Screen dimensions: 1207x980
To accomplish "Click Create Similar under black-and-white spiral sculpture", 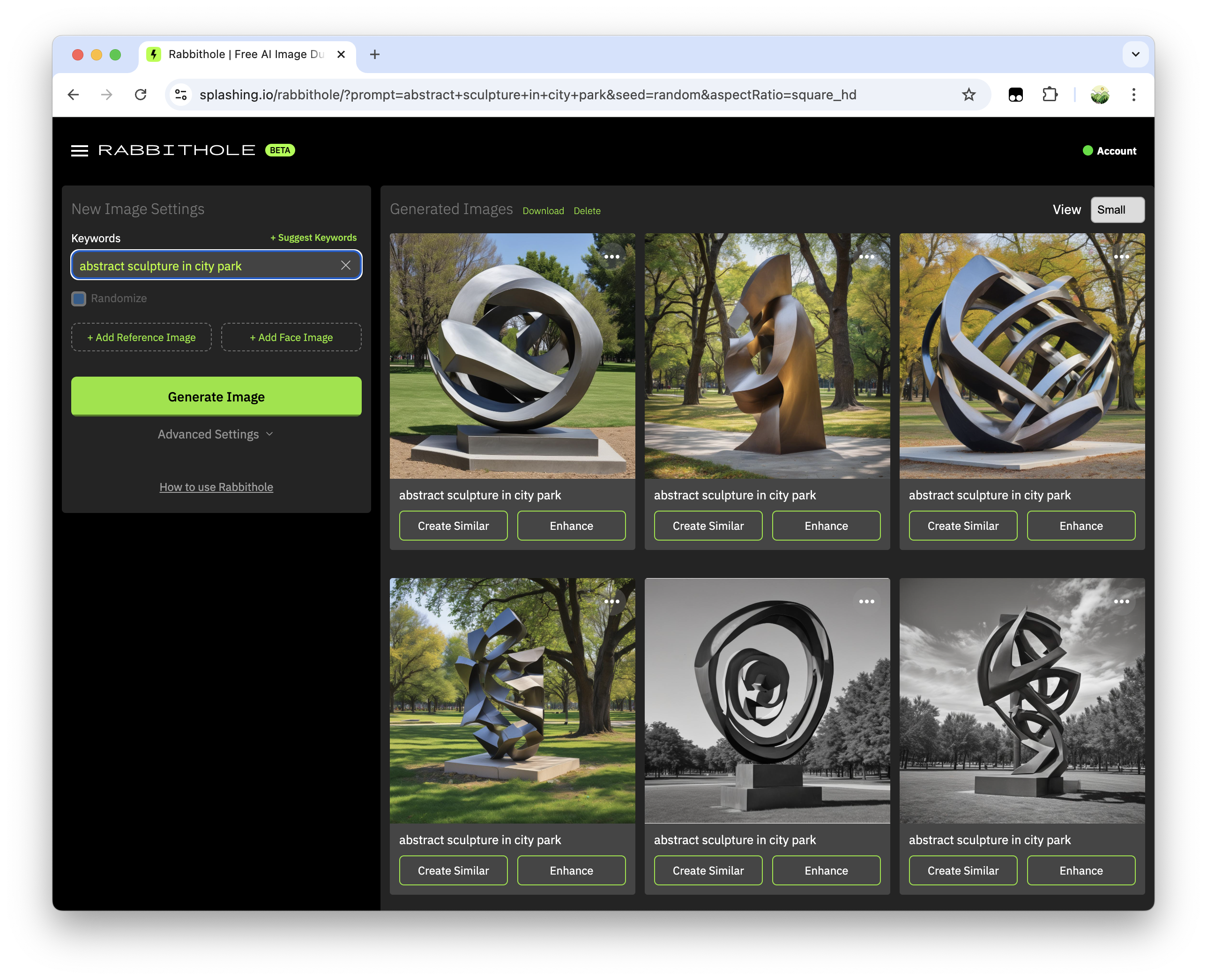I will point(708,870).
